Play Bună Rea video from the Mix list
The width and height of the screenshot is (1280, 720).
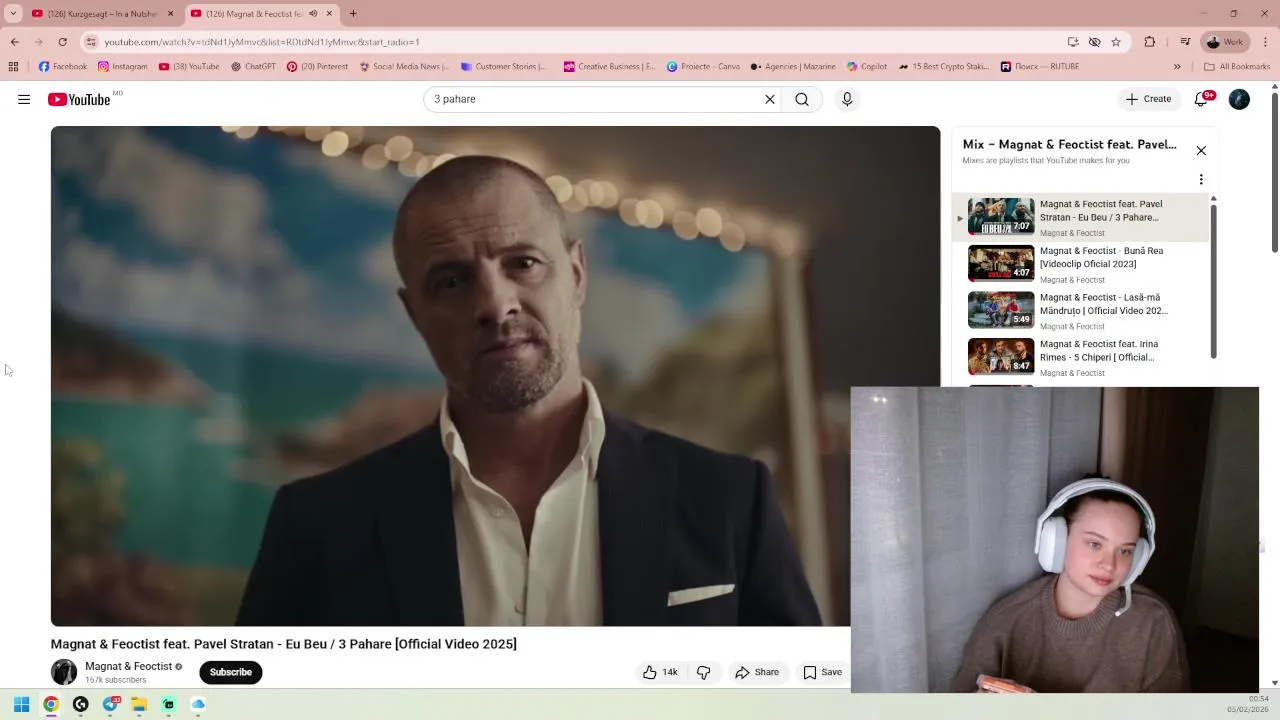pos(1082,264)
